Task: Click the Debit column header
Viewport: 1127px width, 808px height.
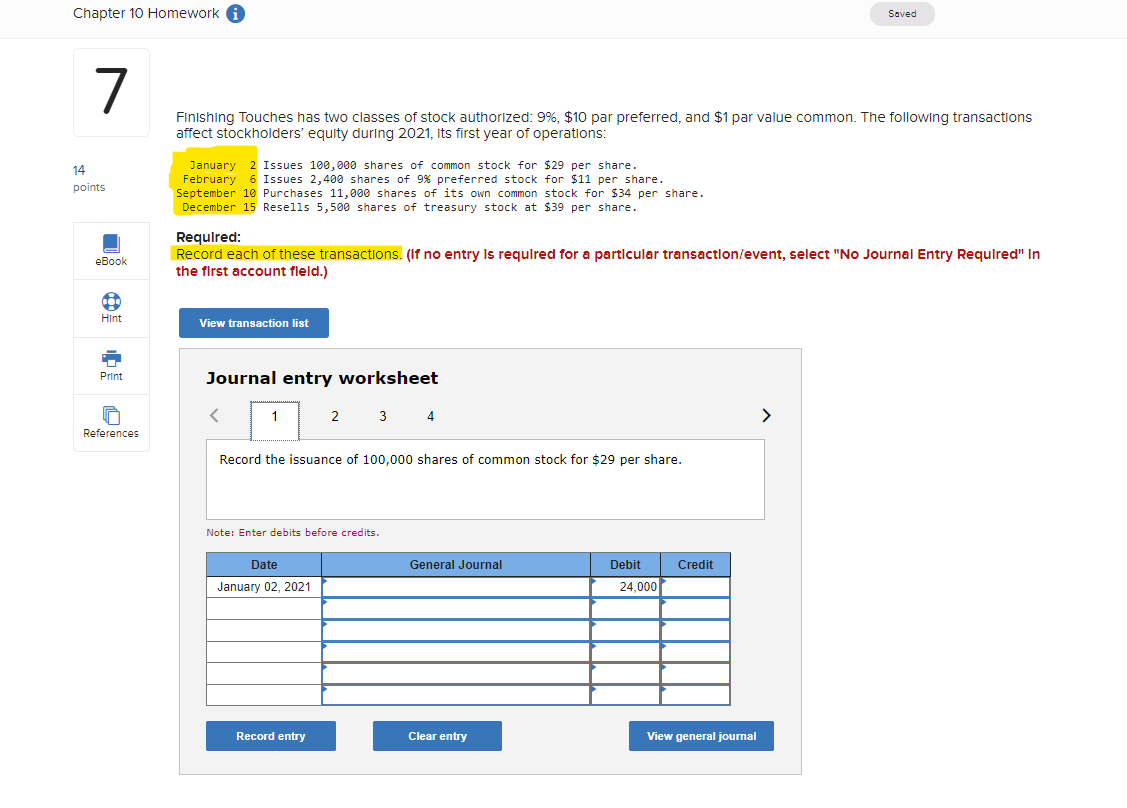Action: pos(625,564)
